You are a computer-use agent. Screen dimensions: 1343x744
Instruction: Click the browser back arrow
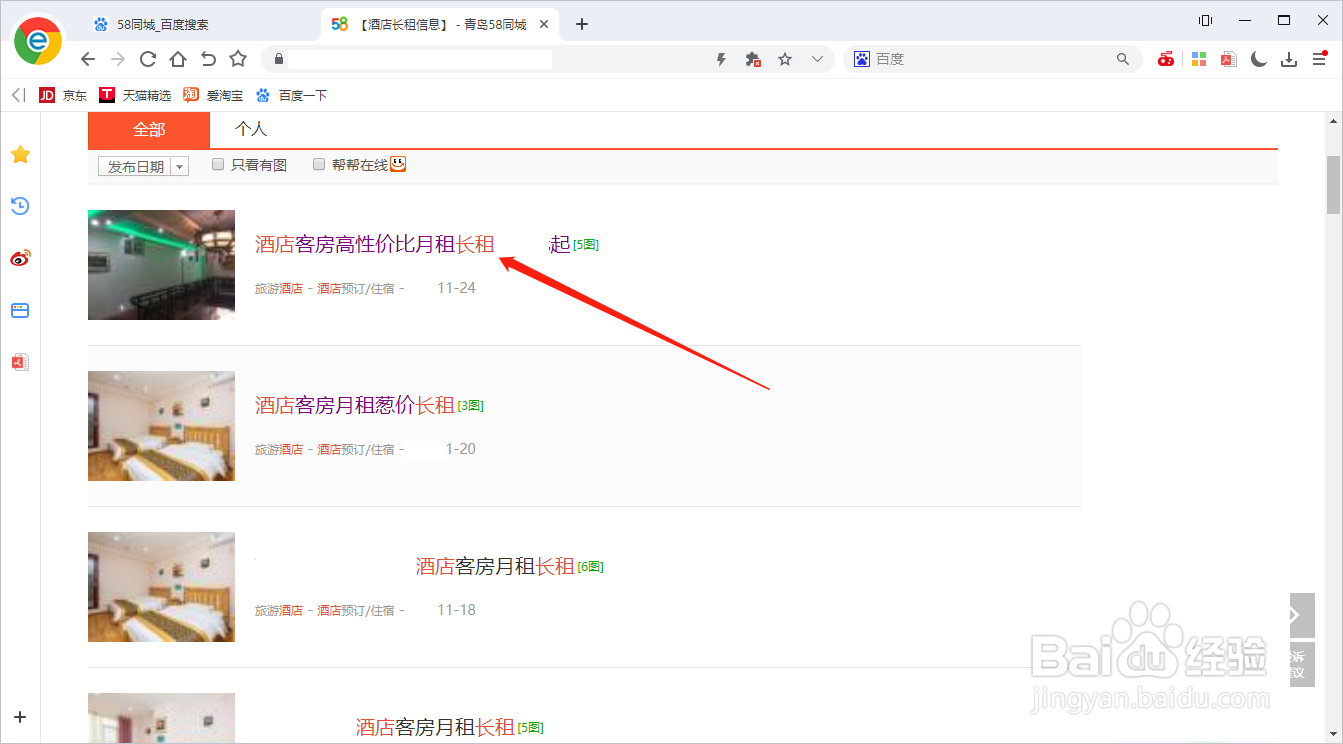88,59
